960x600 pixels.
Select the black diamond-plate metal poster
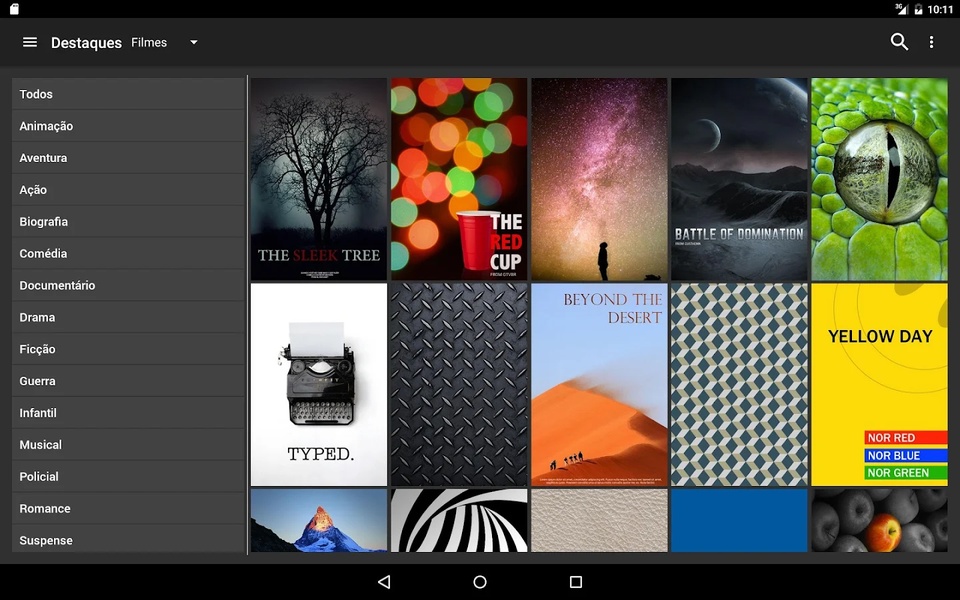tap(459, 384)
